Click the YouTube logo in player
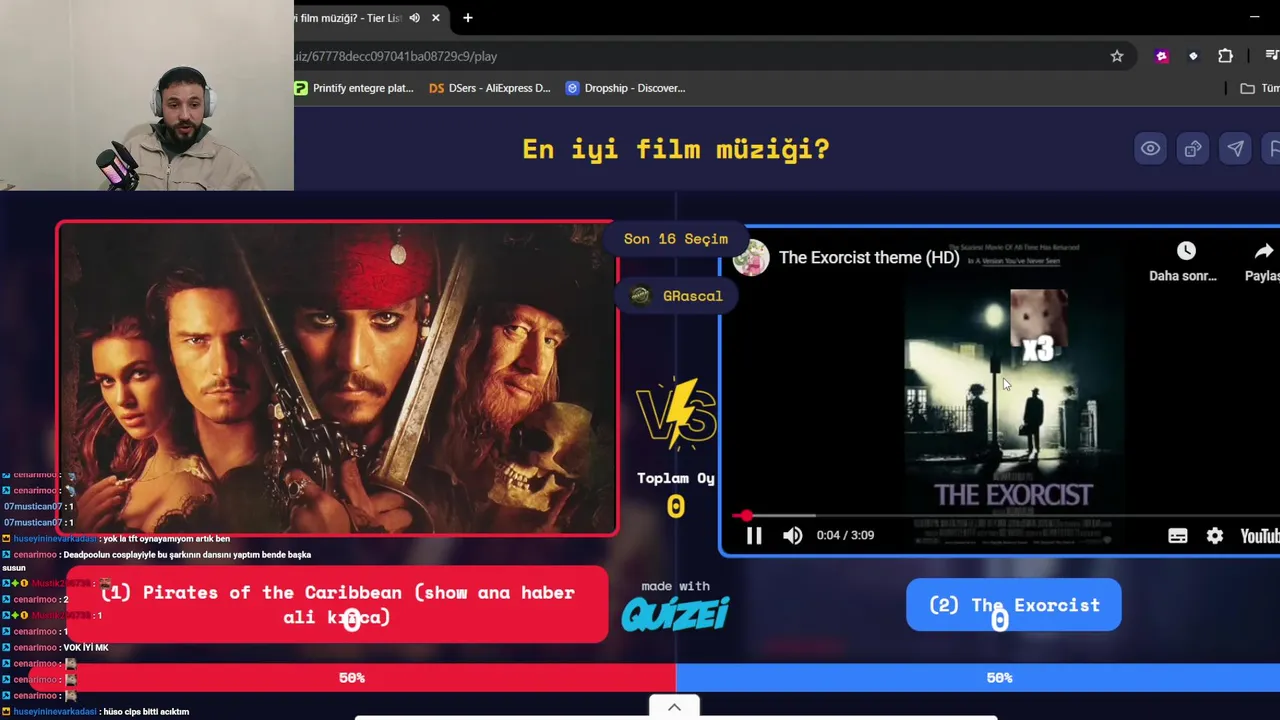Viewport: 1280px width, 720px height. (1259, 536)
